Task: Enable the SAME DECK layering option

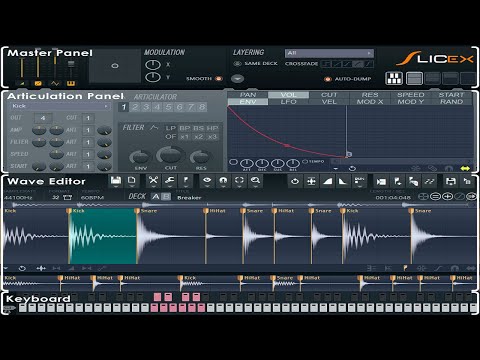Action: pyautogui.click(x=237, y=63)
